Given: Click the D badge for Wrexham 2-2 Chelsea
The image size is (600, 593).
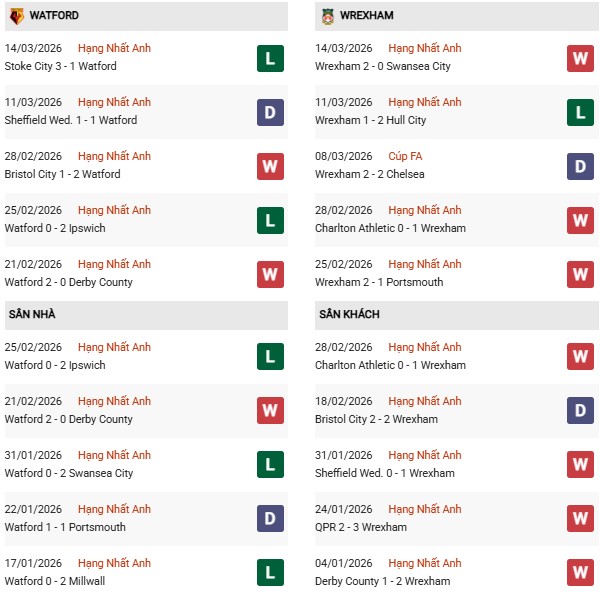Looking at the screenshot, I should (580, 166).
